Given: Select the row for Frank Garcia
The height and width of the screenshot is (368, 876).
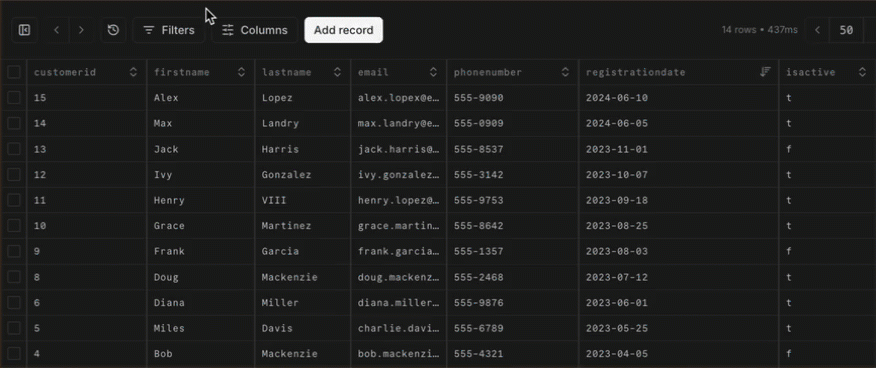Looking at the screenshot, I should pos(14,251).
